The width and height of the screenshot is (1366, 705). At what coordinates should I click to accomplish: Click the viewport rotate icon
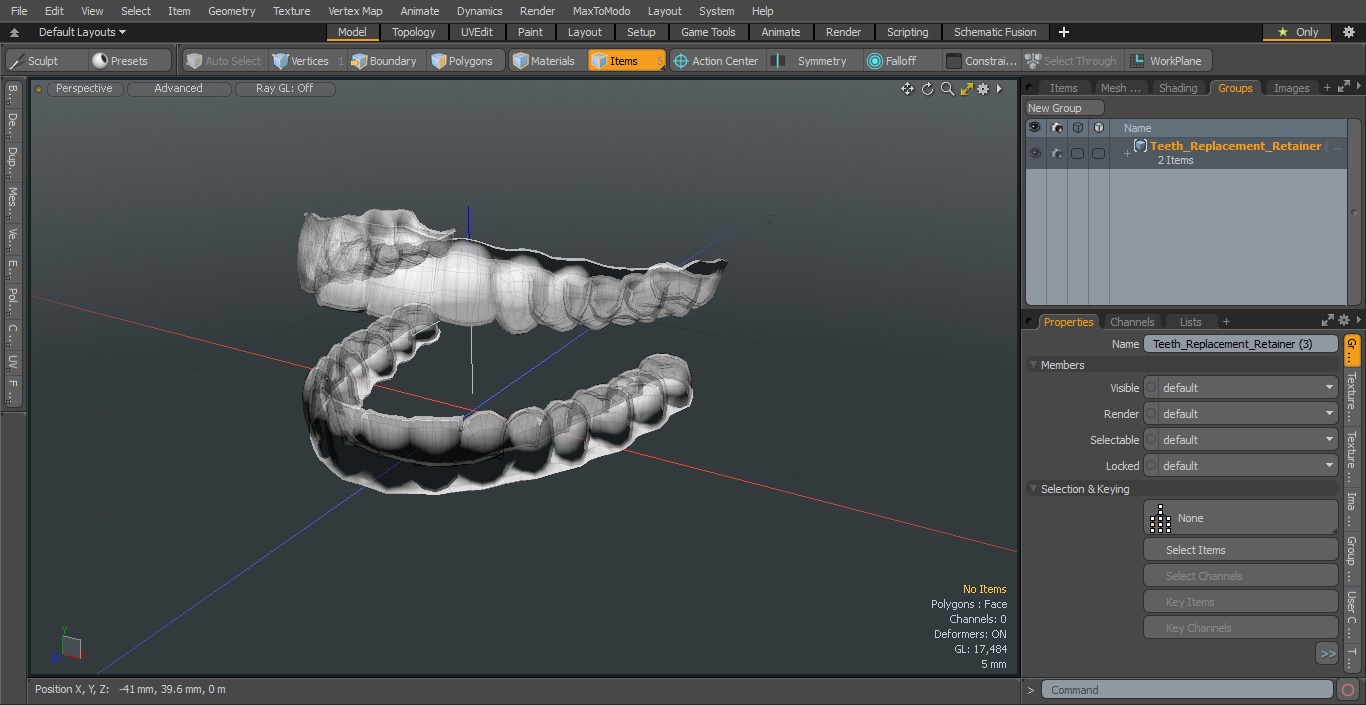pos(927,89)
